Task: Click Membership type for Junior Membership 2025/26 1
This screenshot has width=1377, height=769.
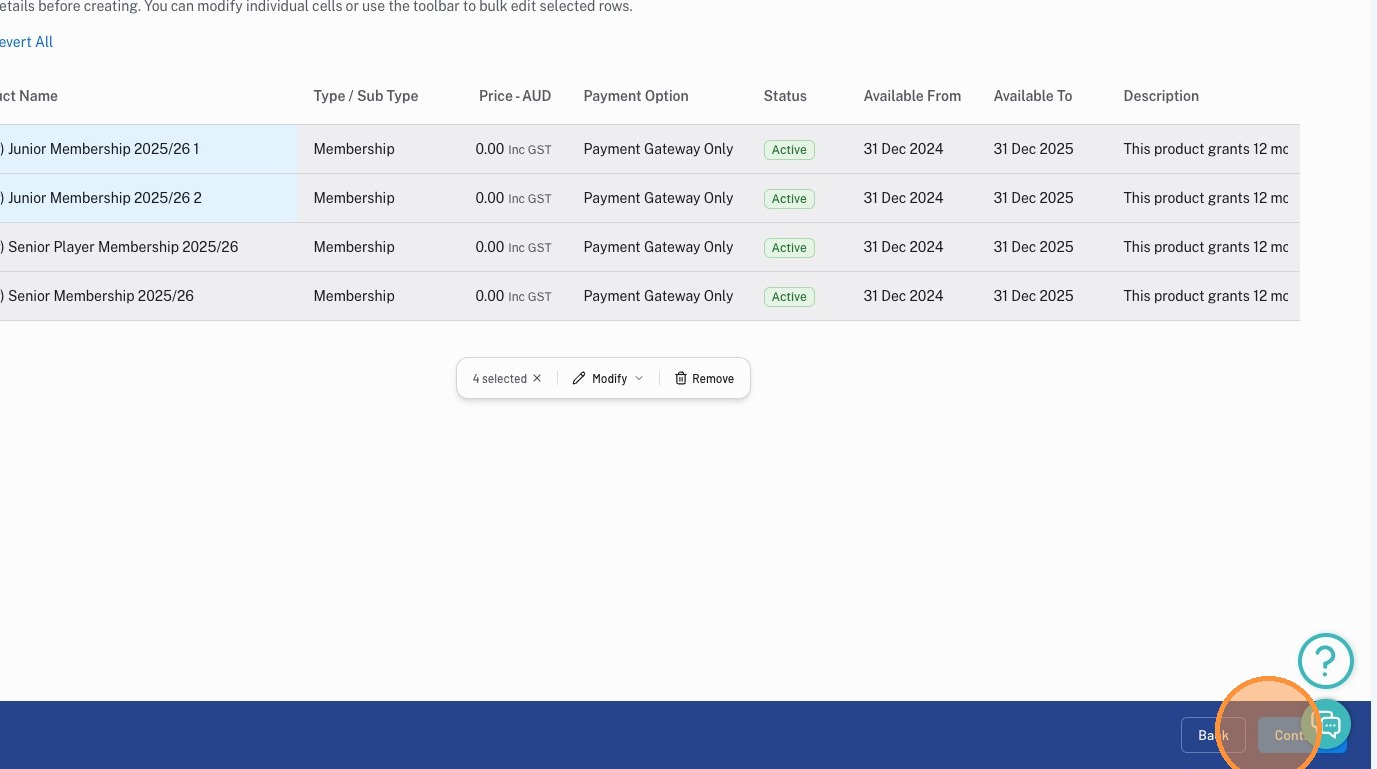Action: [x=354, y=149]
